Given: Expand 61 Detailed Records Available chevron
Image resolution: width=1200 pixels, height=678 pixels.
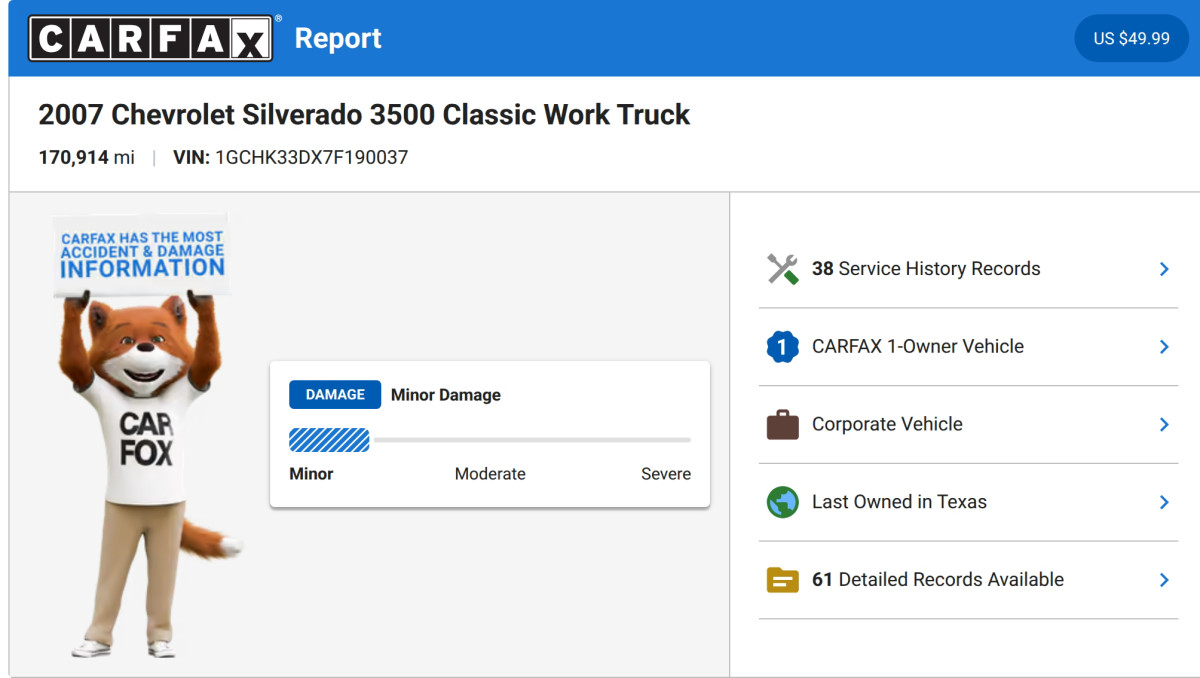Looking at the screenshot, I should pos(1164,580).
